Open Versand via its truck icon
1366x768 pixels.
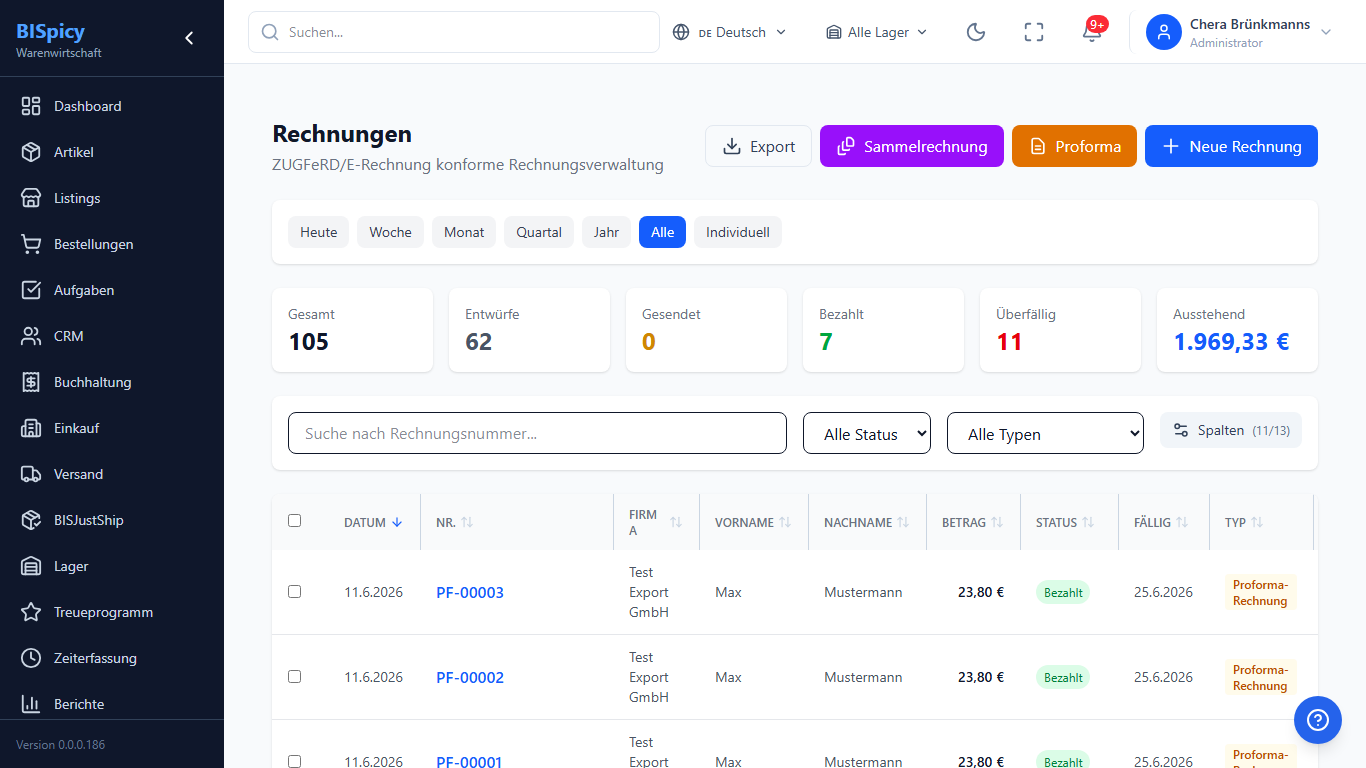pos(31,474)
